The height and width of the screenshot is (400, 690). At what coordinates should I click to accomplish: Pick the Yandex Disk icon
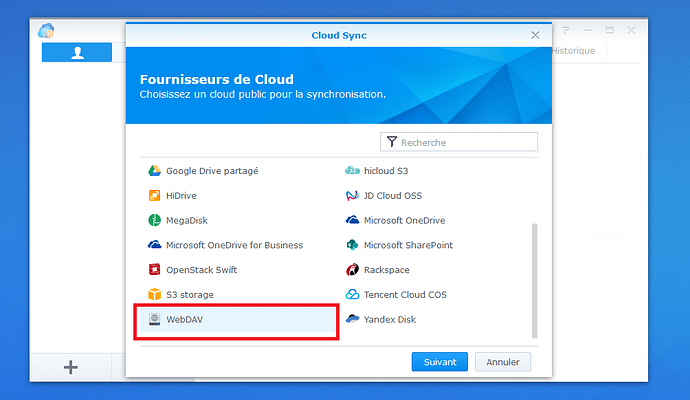(352, 320)
